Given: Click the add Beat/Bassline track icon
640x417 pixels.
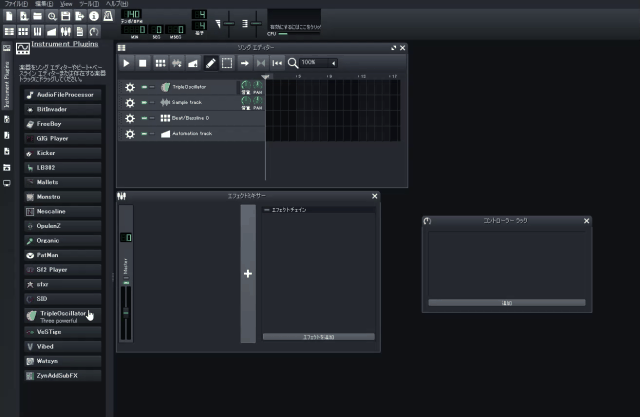Looking at the screenshot, I should tap(160, 63).
